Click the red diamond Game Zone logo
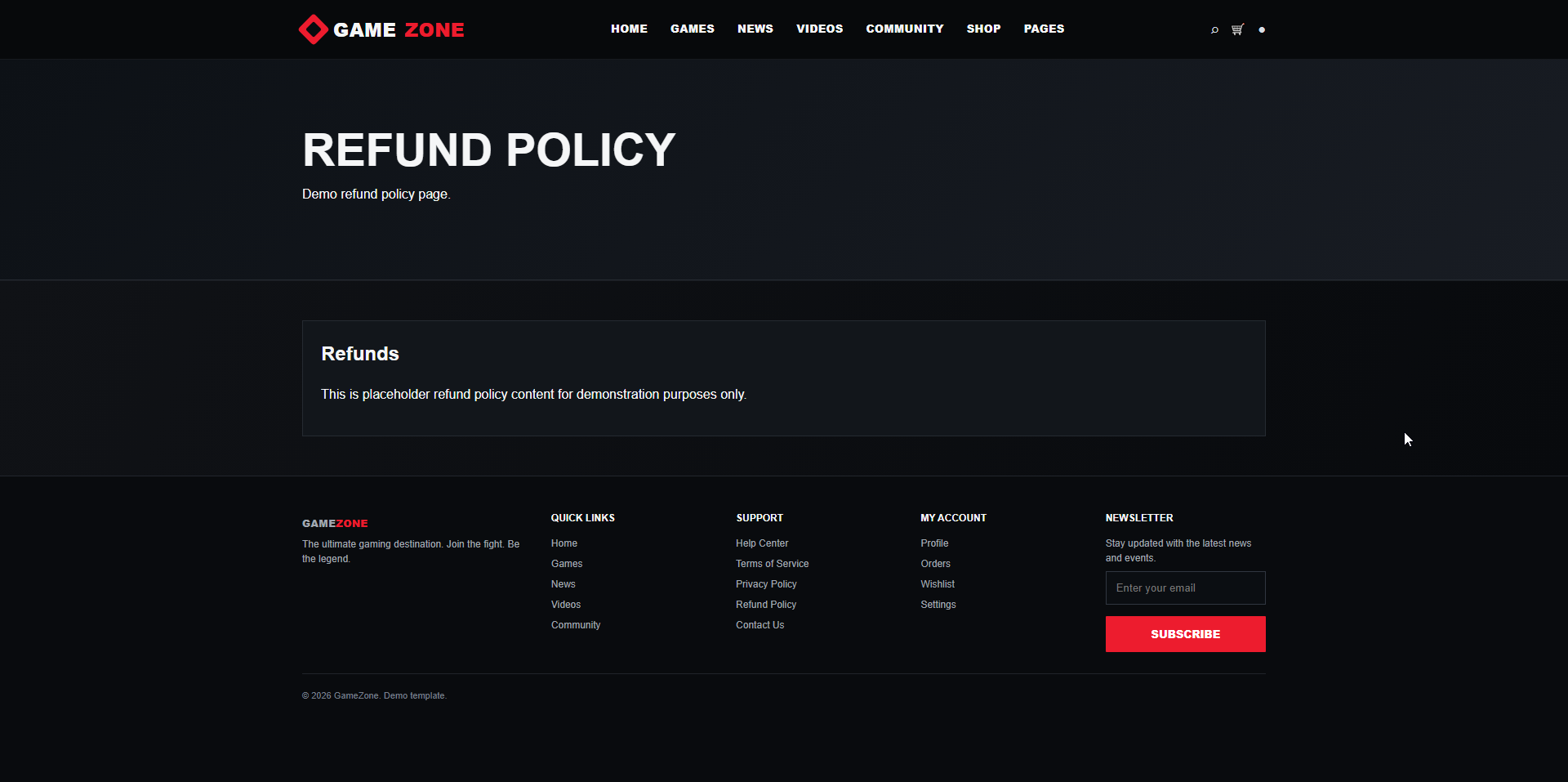The width and height of the screenshot is (1568, 782). 381,29
